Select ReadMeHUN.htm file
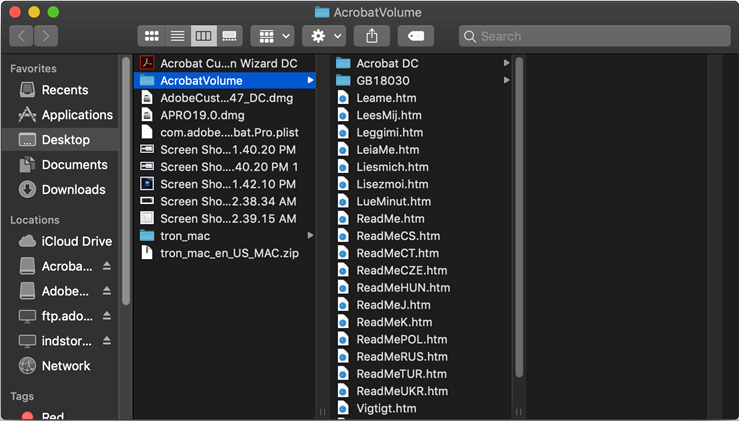 (x=421, y=288)
